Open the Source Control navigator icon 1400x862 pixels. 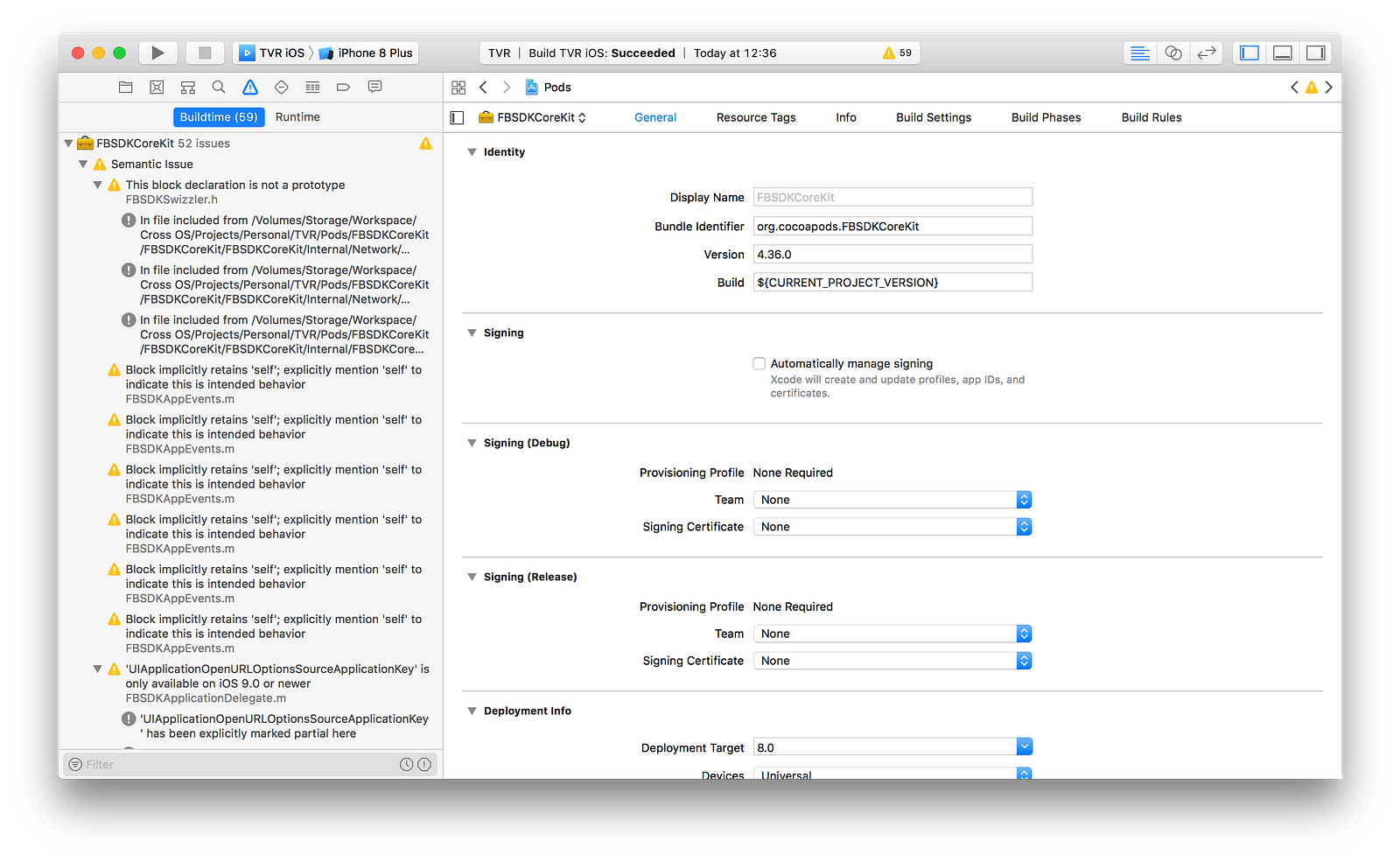click(157, 87)
